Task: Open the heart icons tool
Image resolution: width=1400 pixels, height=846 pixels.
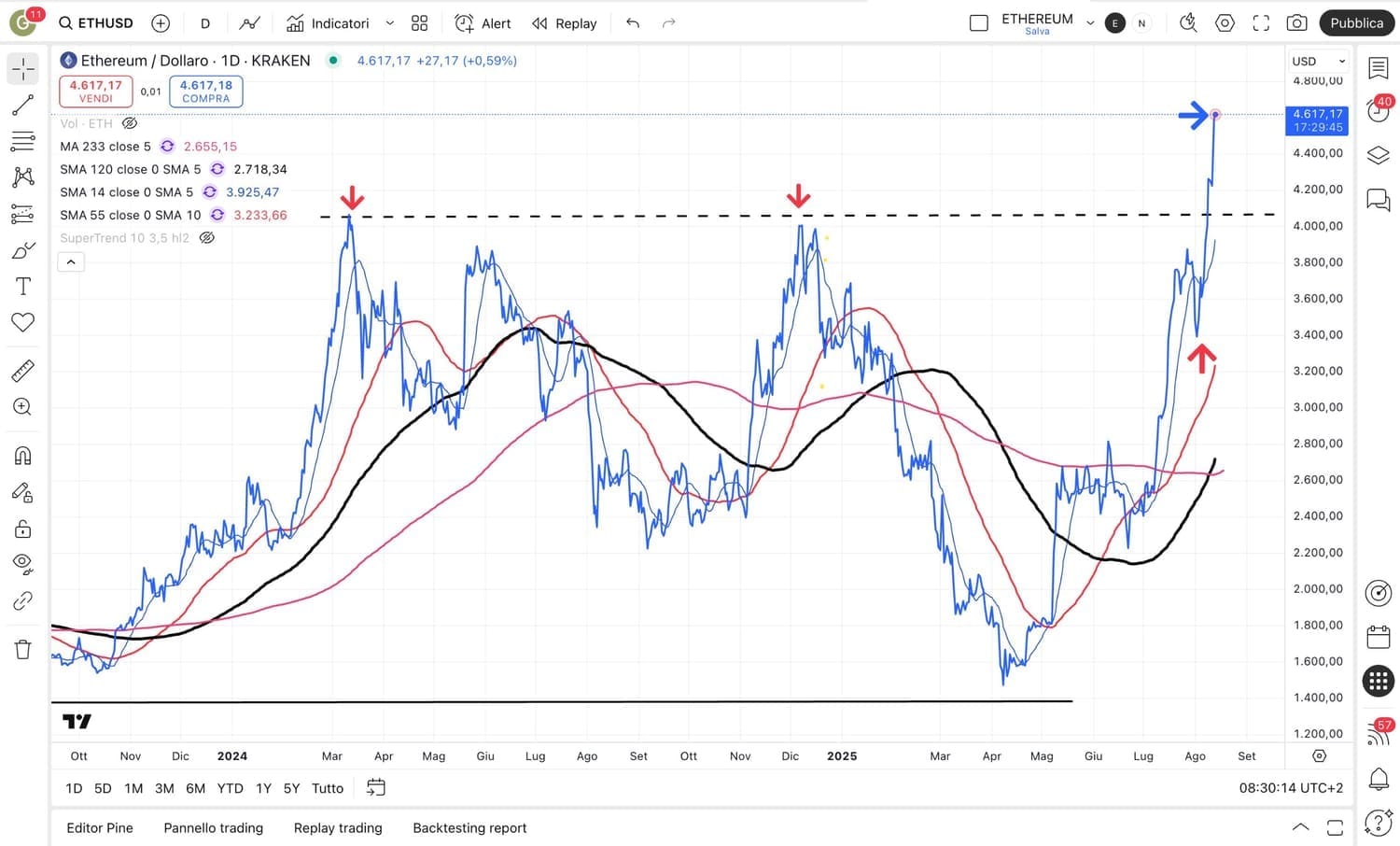Action: [x=23, y=322]
